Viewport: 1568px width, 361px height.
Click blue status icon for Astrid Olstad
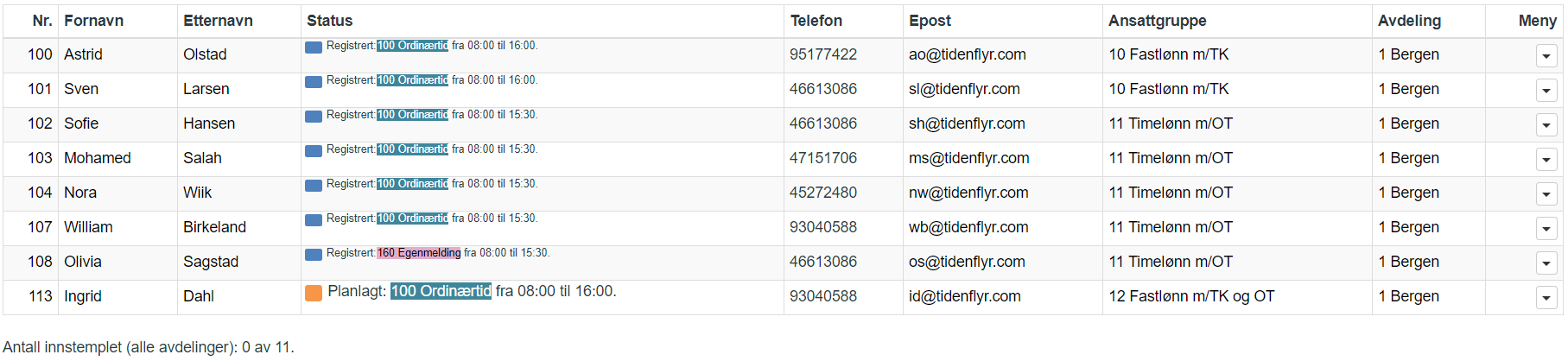coord(314,47)
